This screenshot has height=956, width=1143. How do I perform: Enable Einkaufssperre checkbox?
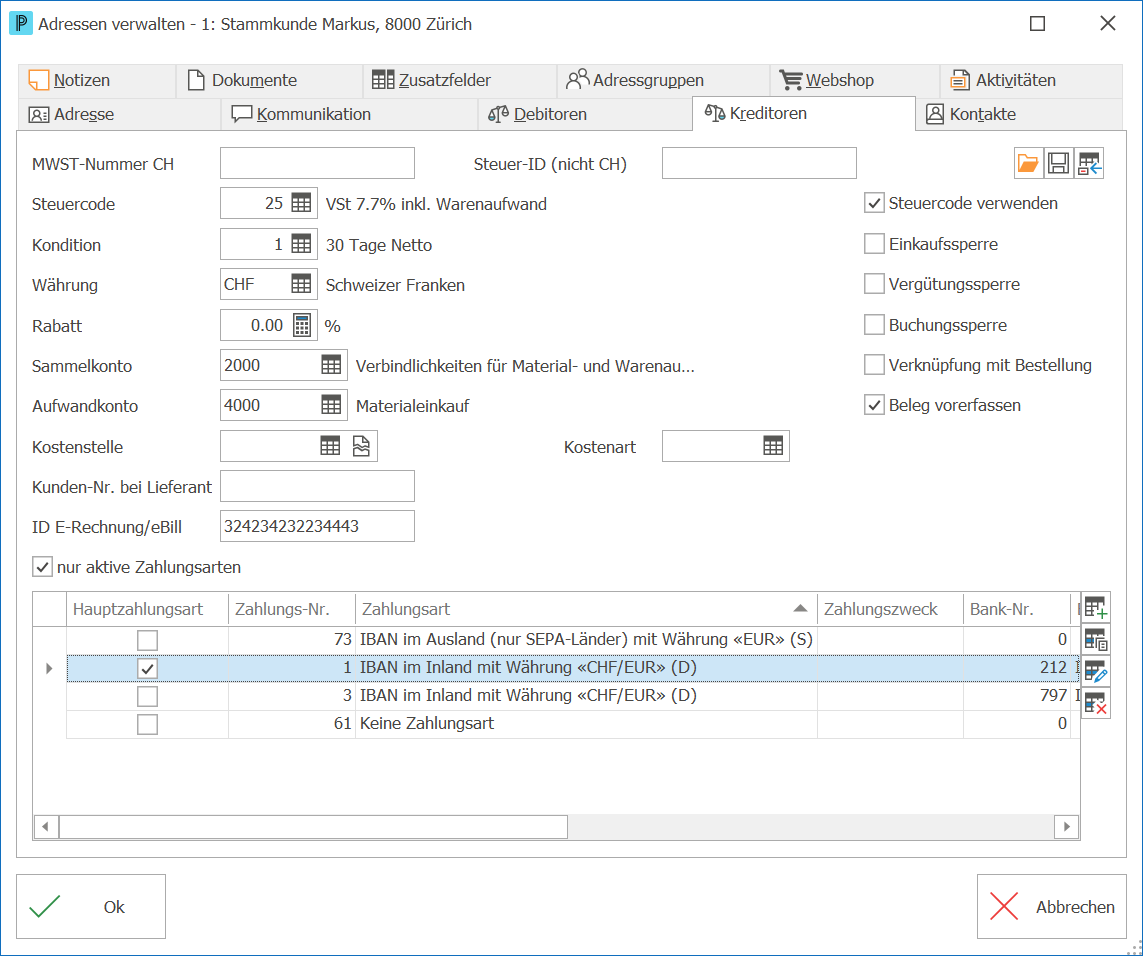[874, 244]
